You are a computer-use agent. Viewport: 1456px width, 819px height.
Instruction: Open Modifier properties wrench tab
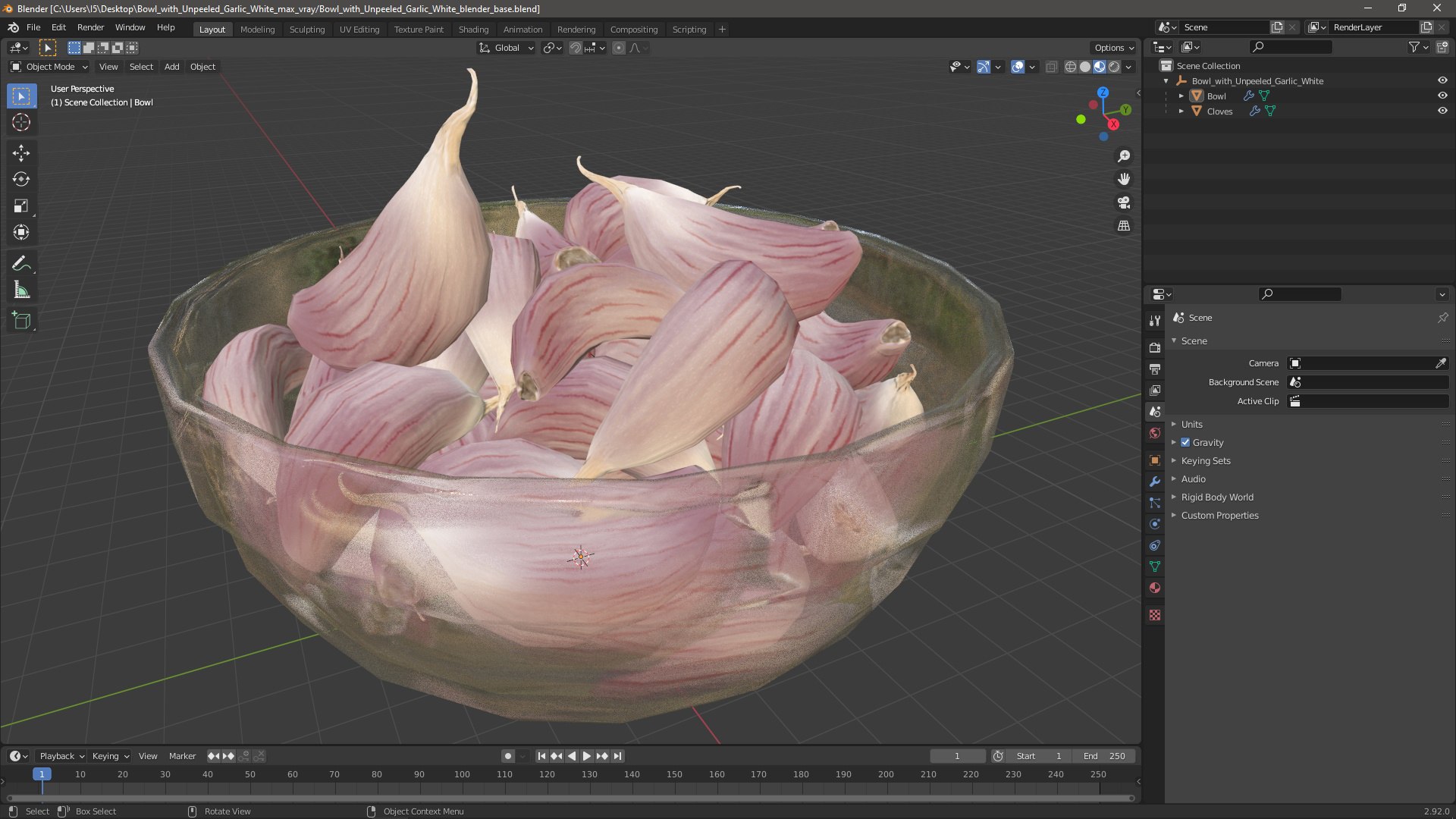click(1155, 482)
